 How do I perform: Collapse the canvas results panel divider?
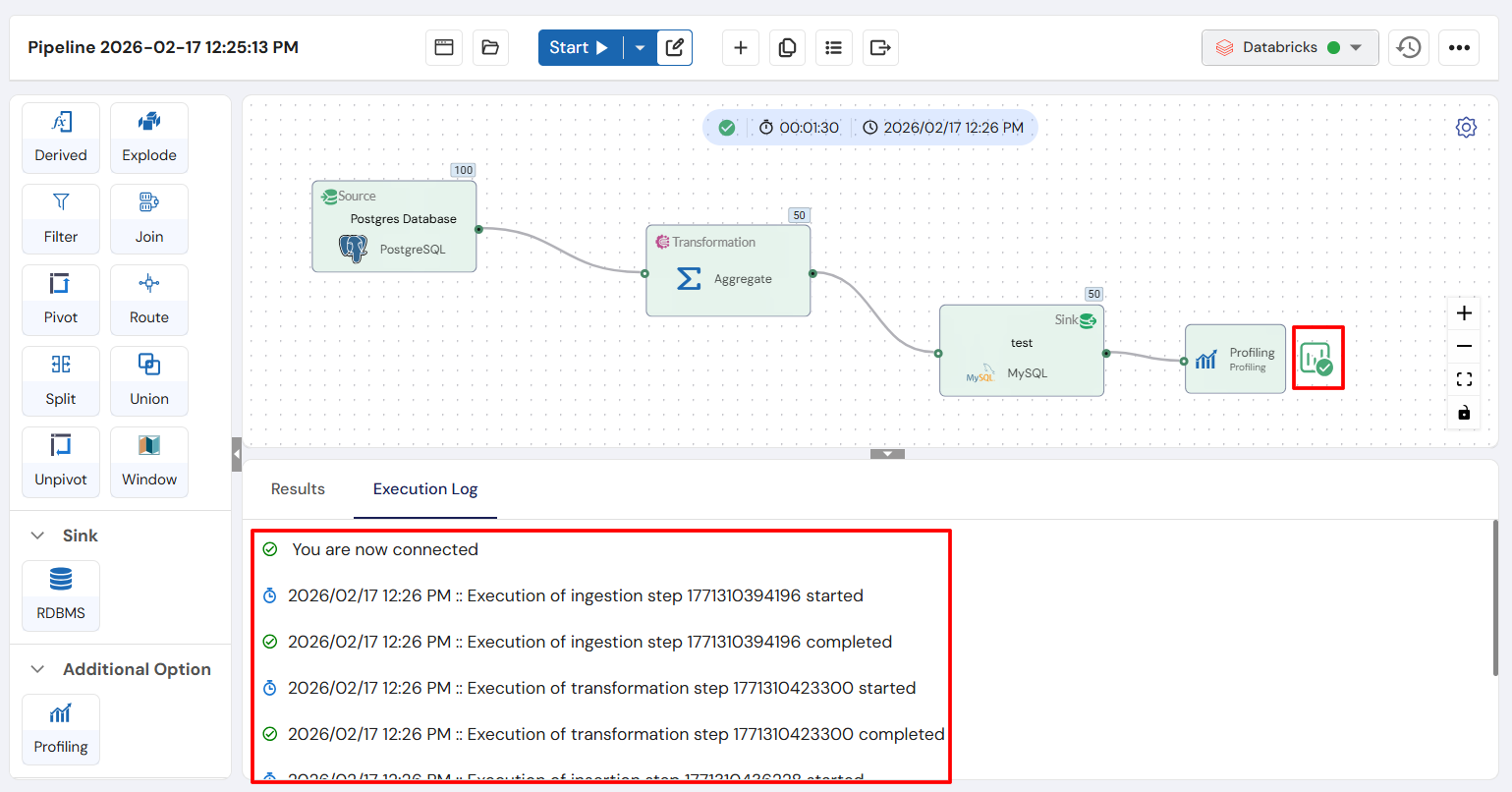click(x=886, y=454)
